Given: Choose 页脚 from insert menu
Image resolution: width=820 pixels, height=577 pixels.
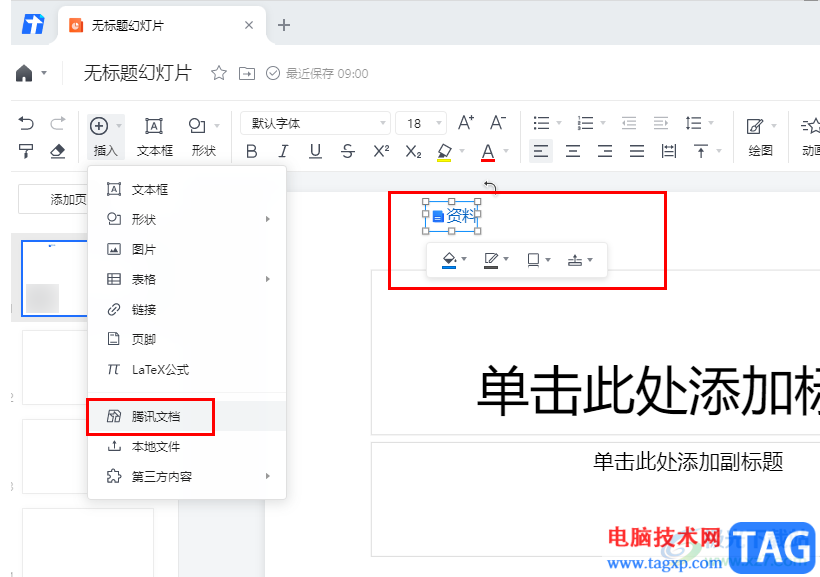Looking at the screenshot, I should point(187,340).
